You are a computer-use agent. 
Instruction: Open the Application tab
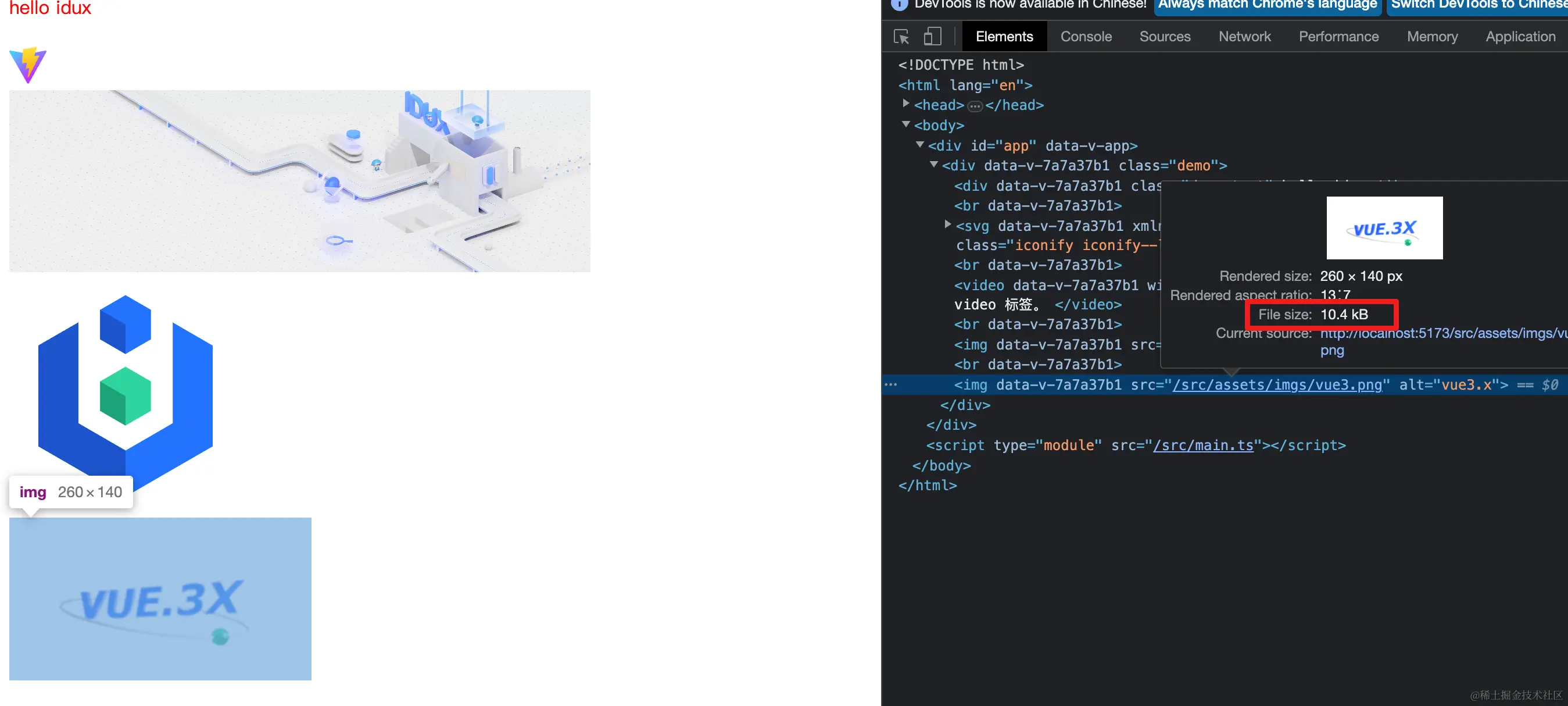coord(1520,37)
